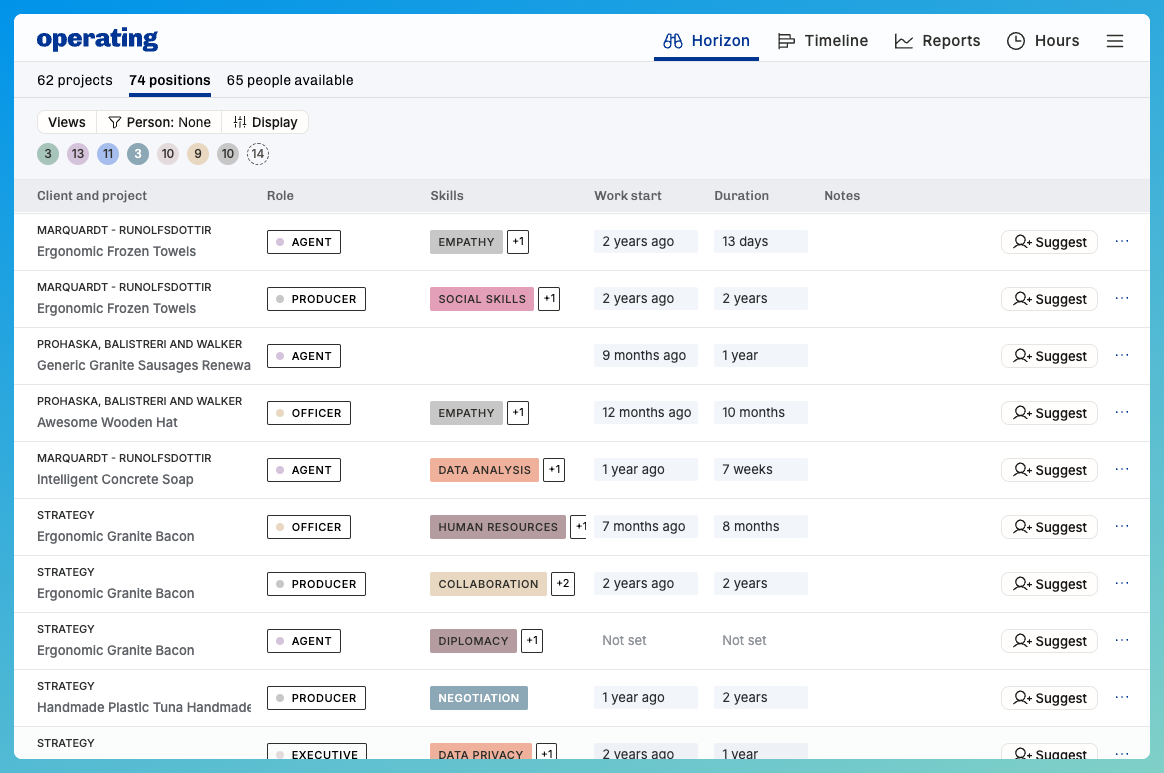The height and width of the screenshot is (773, 1164).
Task: Open more options for Handmade Plastic Tuna row
Action: click(x=1121, y=697)
